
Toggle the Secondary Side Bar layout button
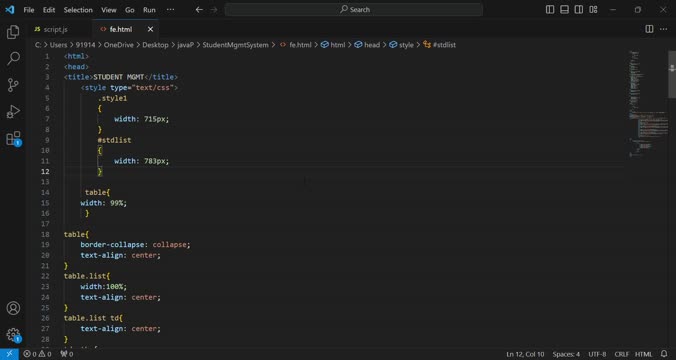point(579,9)
